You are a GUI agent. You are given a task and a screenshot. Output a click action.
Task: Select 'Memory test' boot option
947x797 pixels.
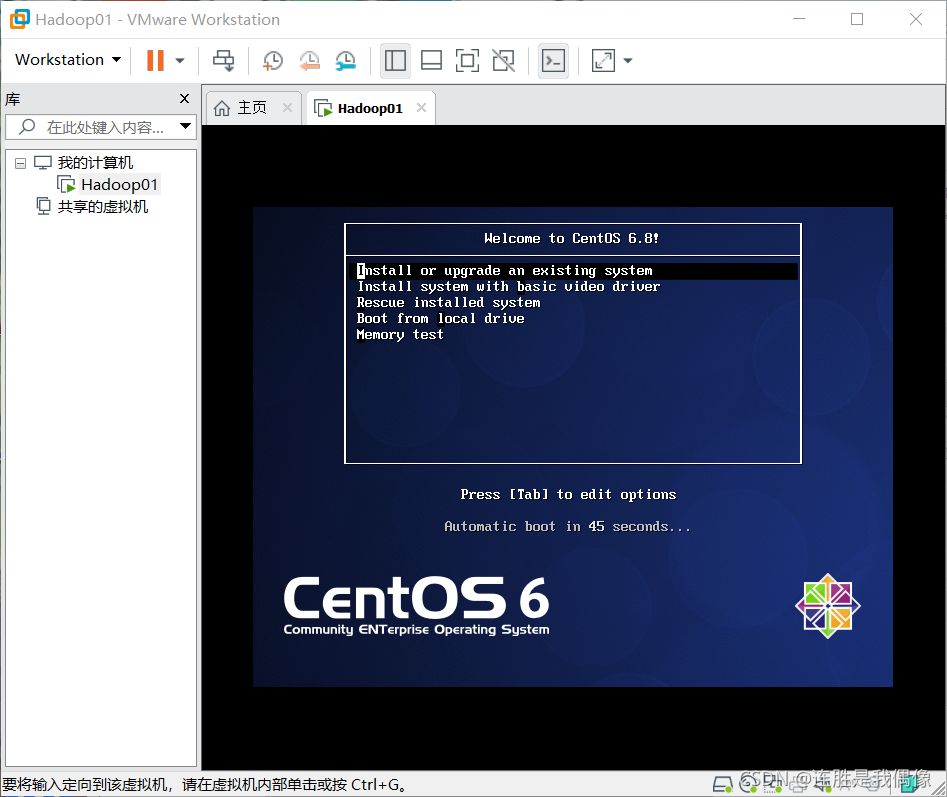click(400, 334)
